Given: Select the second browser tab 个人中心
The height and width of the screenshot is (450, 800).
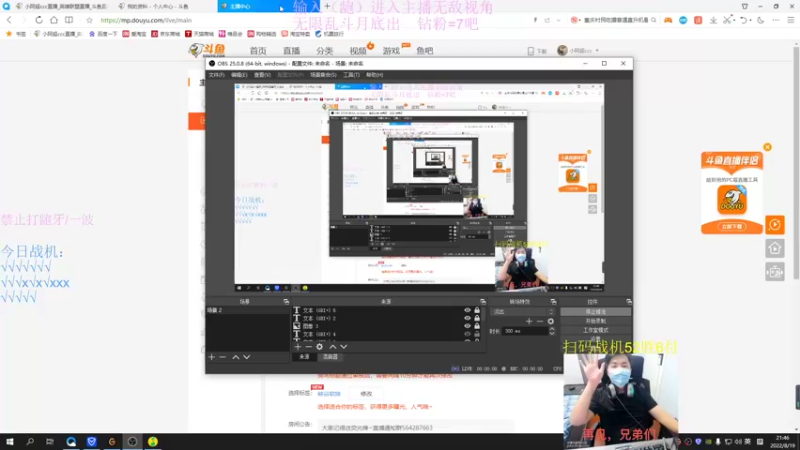Looking at the screenshot, I should pyautogui.click(x=158, y=6).
